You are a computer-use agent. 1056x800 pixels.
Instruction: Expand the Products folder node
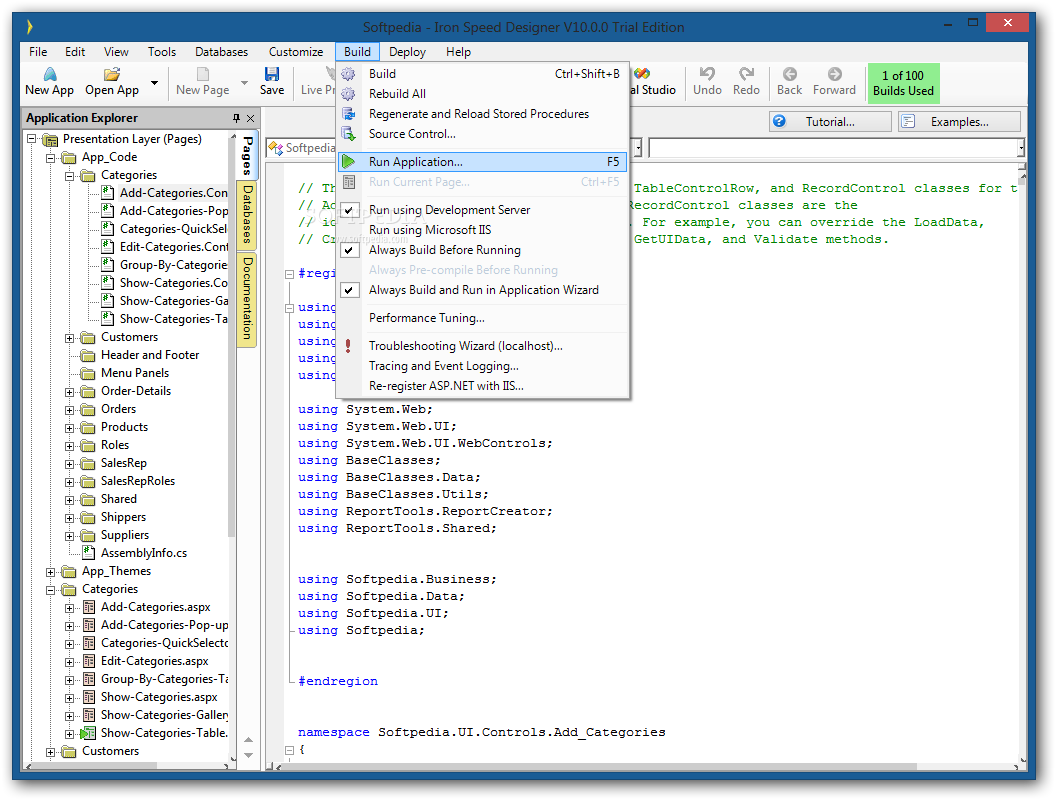point(69,428)
